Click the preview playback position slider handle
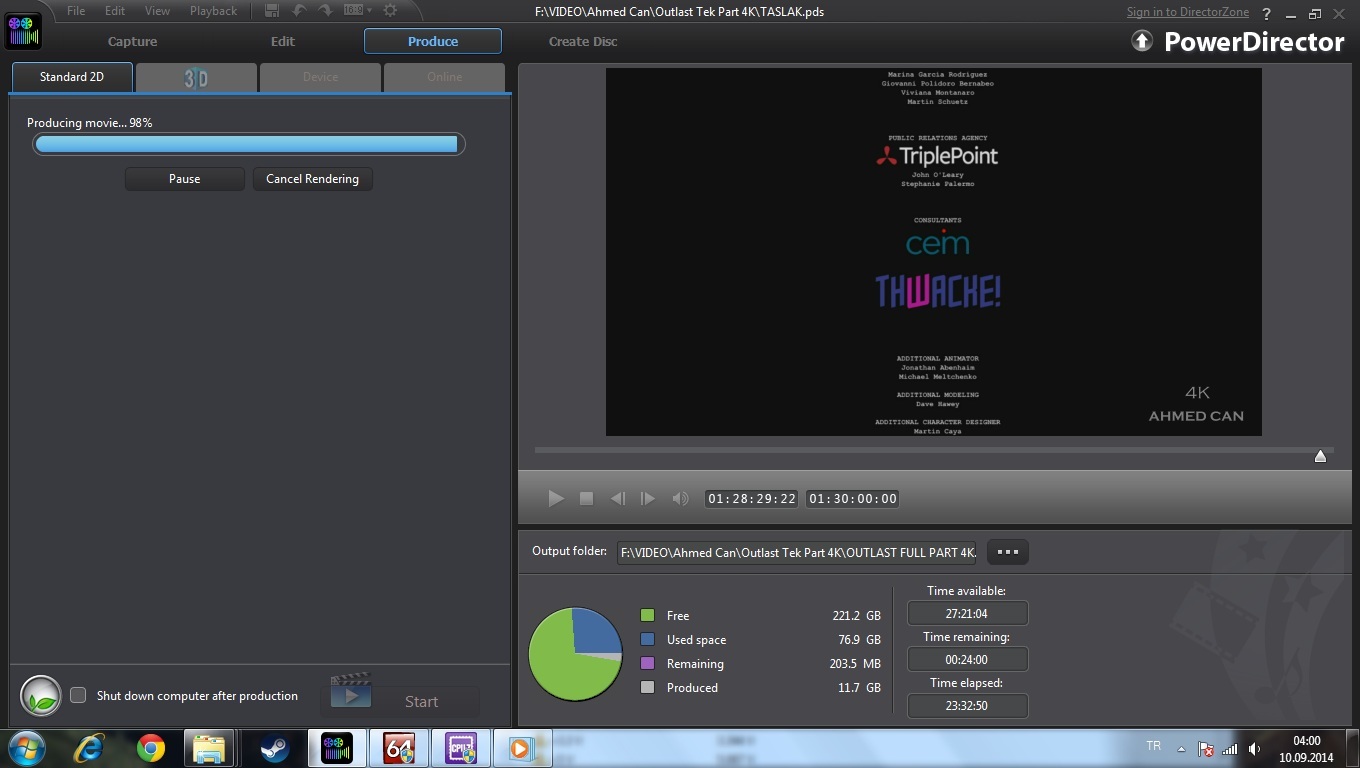The image size is (1360, 768). tap(1320, 456)
